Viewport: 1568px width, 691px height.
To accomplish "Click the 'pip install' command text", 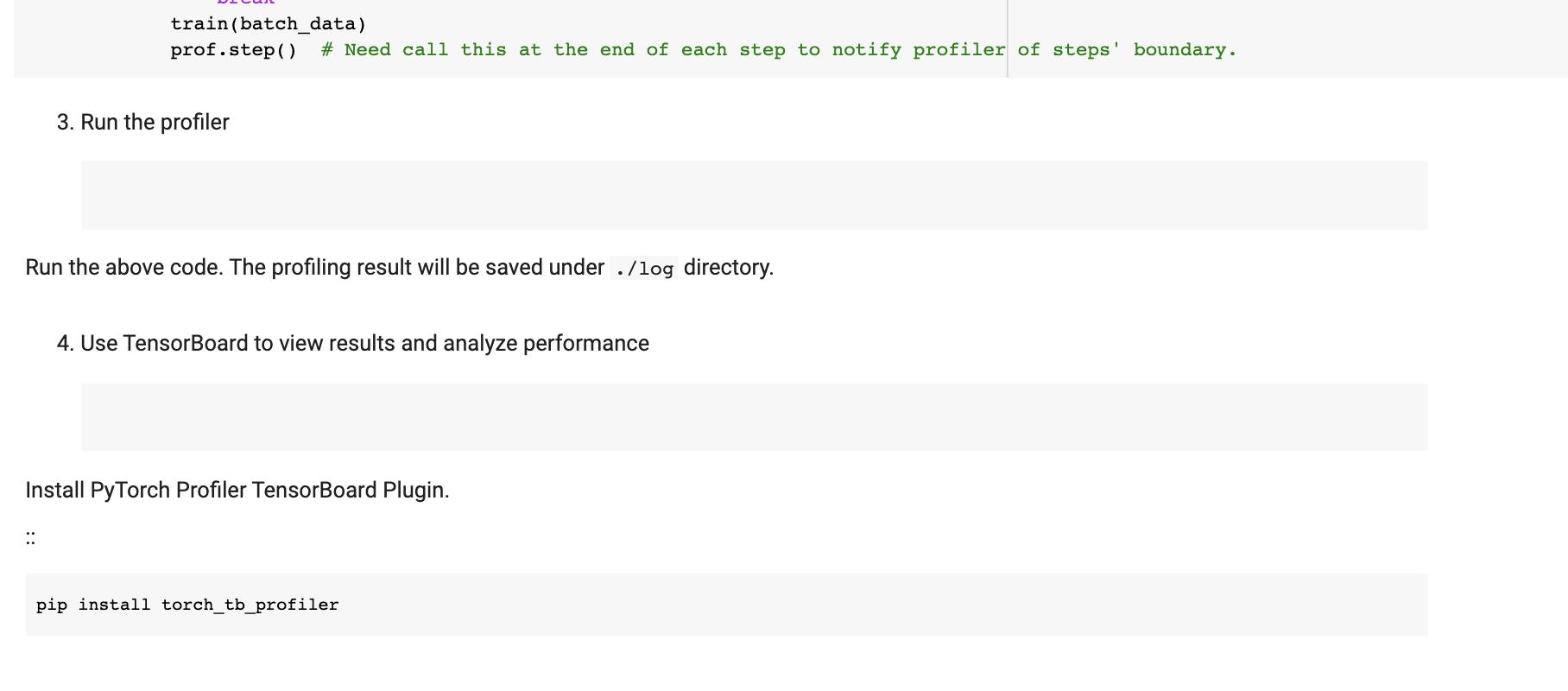I will click(x=93, y=605).
